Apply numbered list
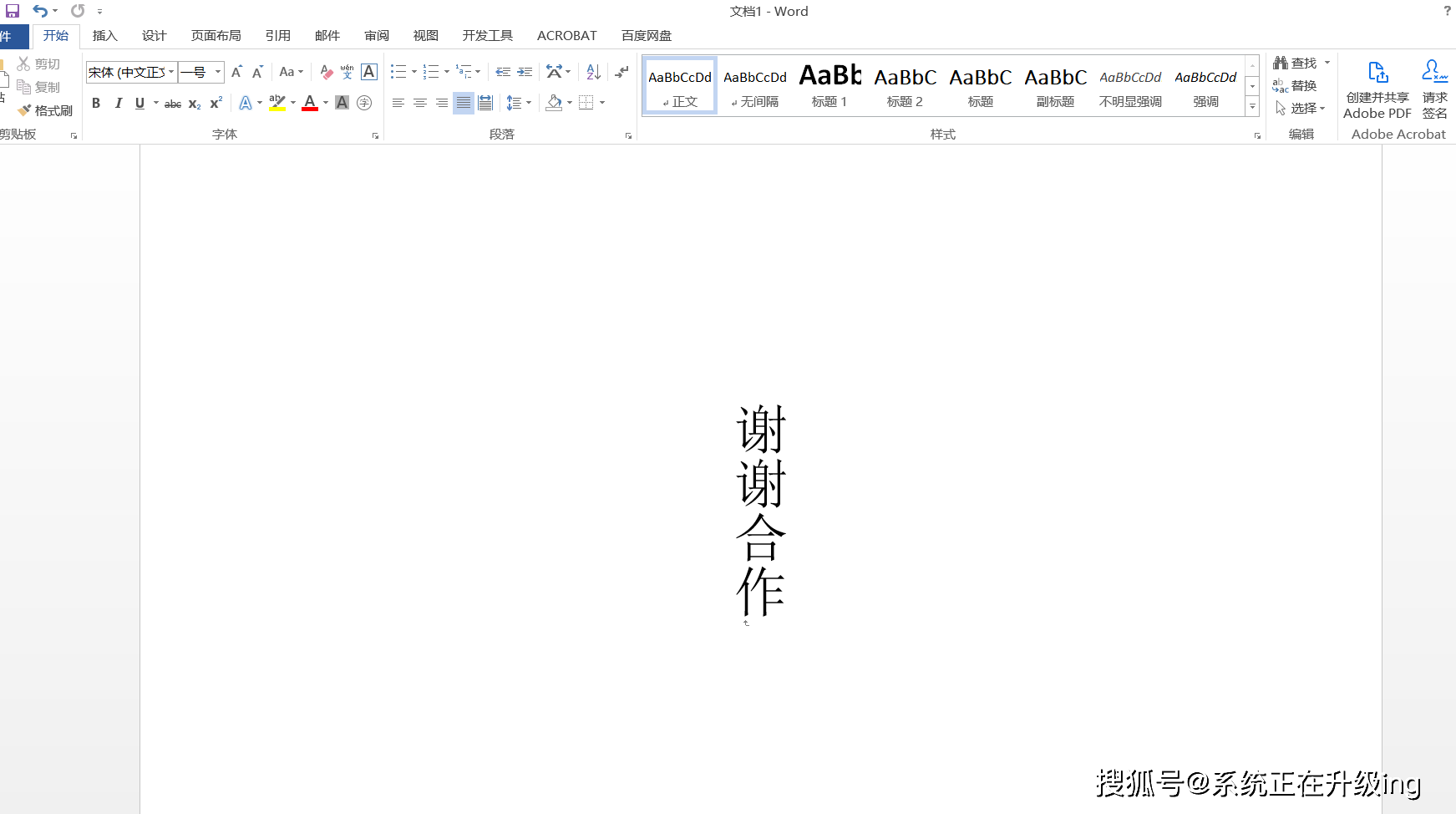Image resolution: width=1456 pixels, height=814 pixels. (431, 73)
